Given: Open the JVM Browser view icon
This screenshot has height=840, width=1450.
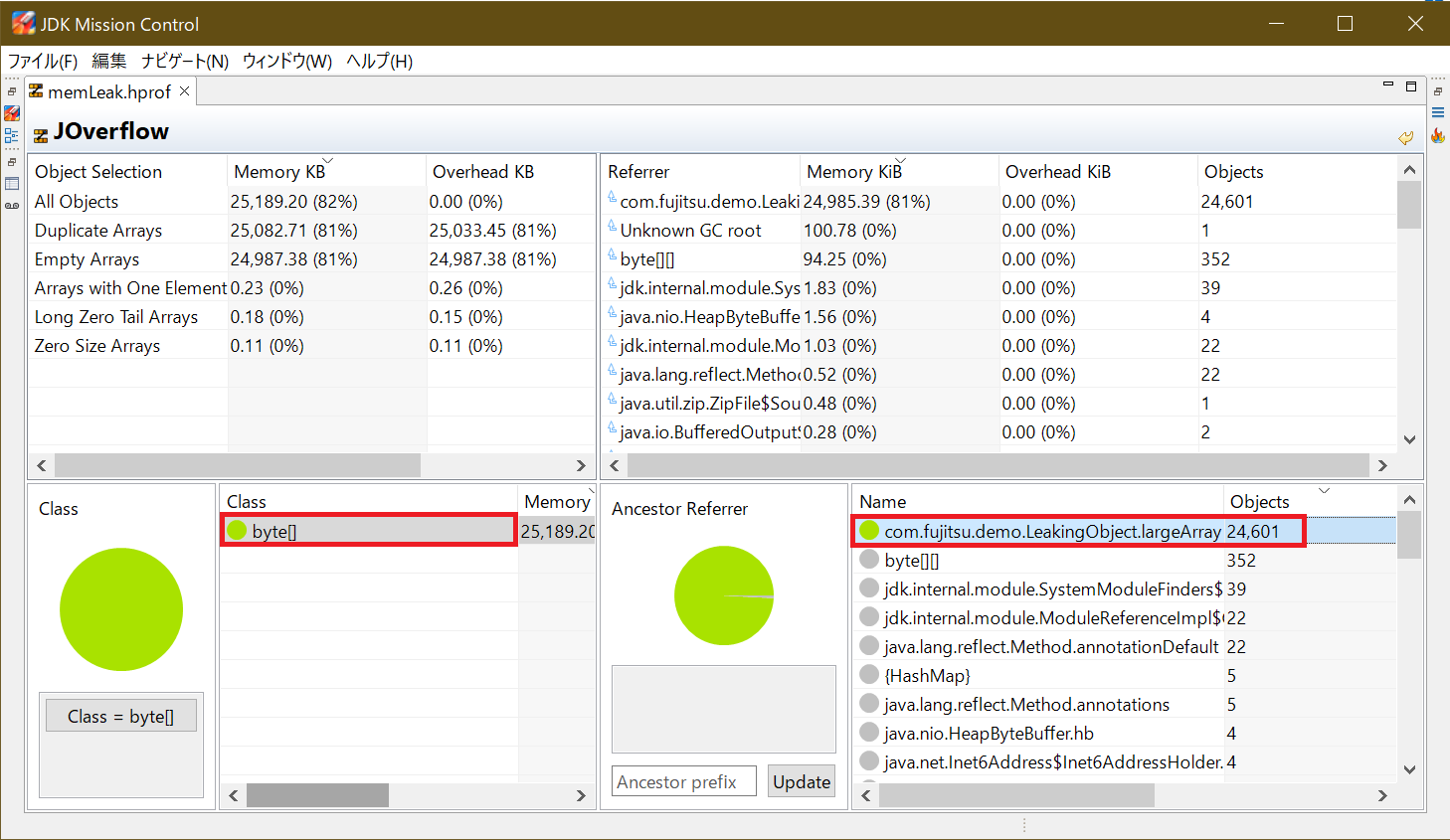Looking at the screenshot, I should 12,113.
